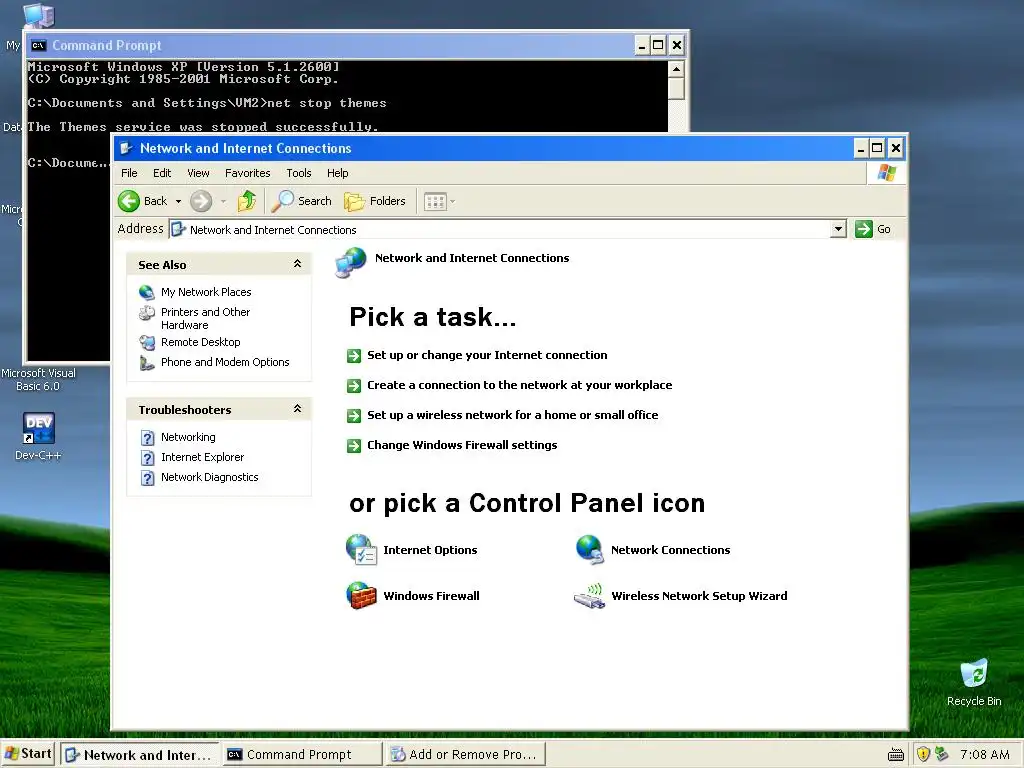Go up one folder level icon
1024x768 pixels.
click(x=247, y=201)
